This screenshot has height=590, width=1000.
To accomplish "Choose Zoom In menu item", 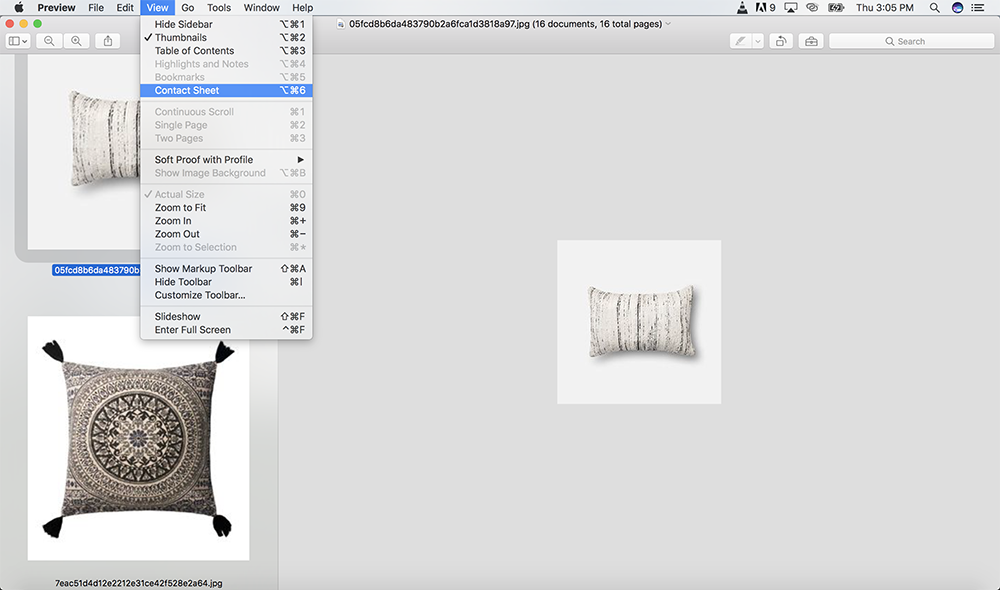I will point(226,221).
